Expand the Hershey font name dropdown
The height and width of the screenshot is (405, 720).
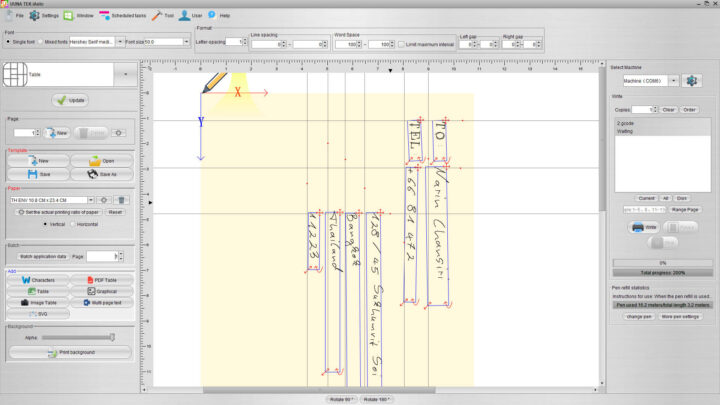pyautogui.click(x=120, y=42)
